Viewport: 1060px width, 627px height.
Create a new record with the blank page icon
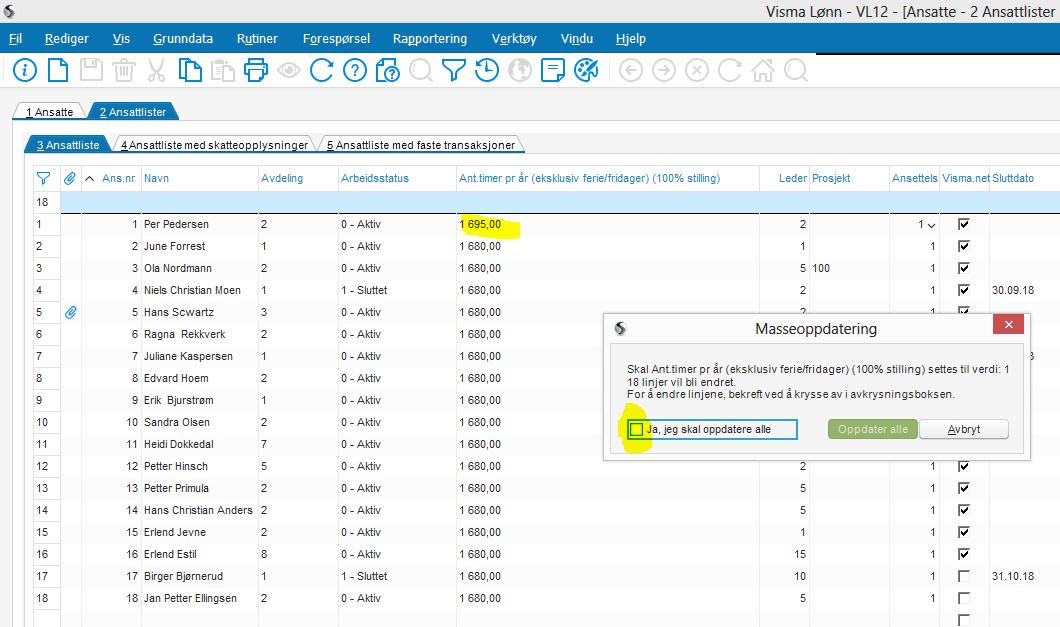(x=58, y=70)
